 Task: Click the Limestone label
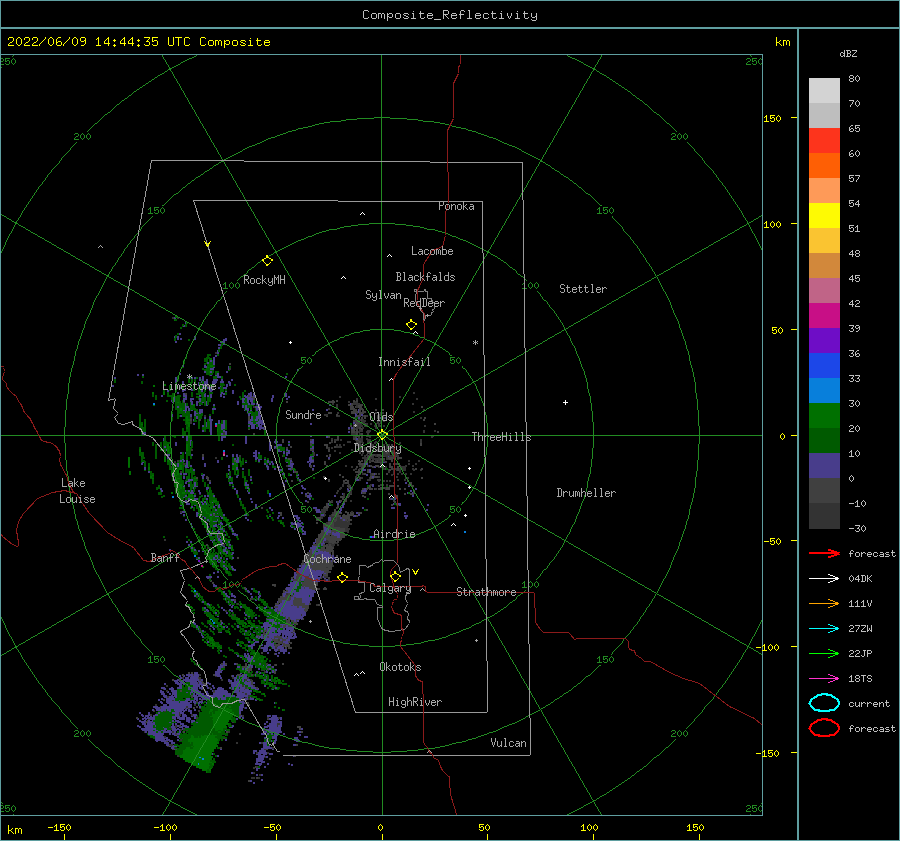(189, 386)
